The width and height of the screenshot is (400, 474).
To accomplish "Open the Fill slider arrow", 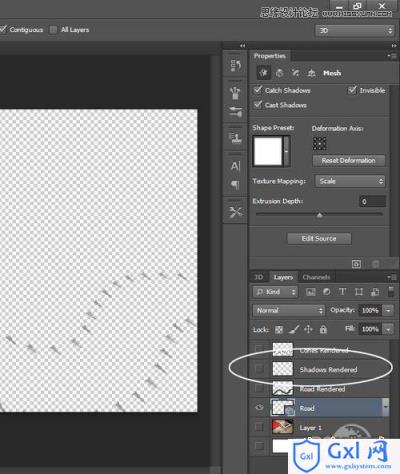I will pyautogui.click(x=388, y=329).
